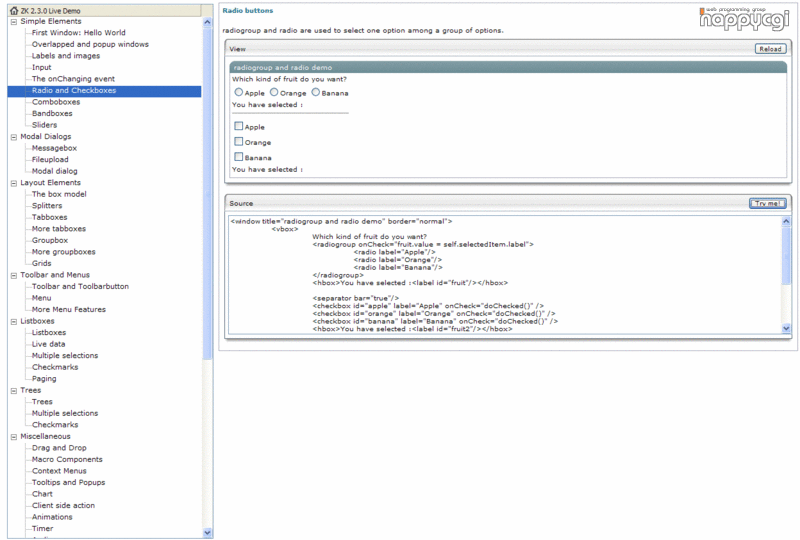The image size is (800, 540).
Task: Open The box model demo
Action: click(x=59, y=194)
